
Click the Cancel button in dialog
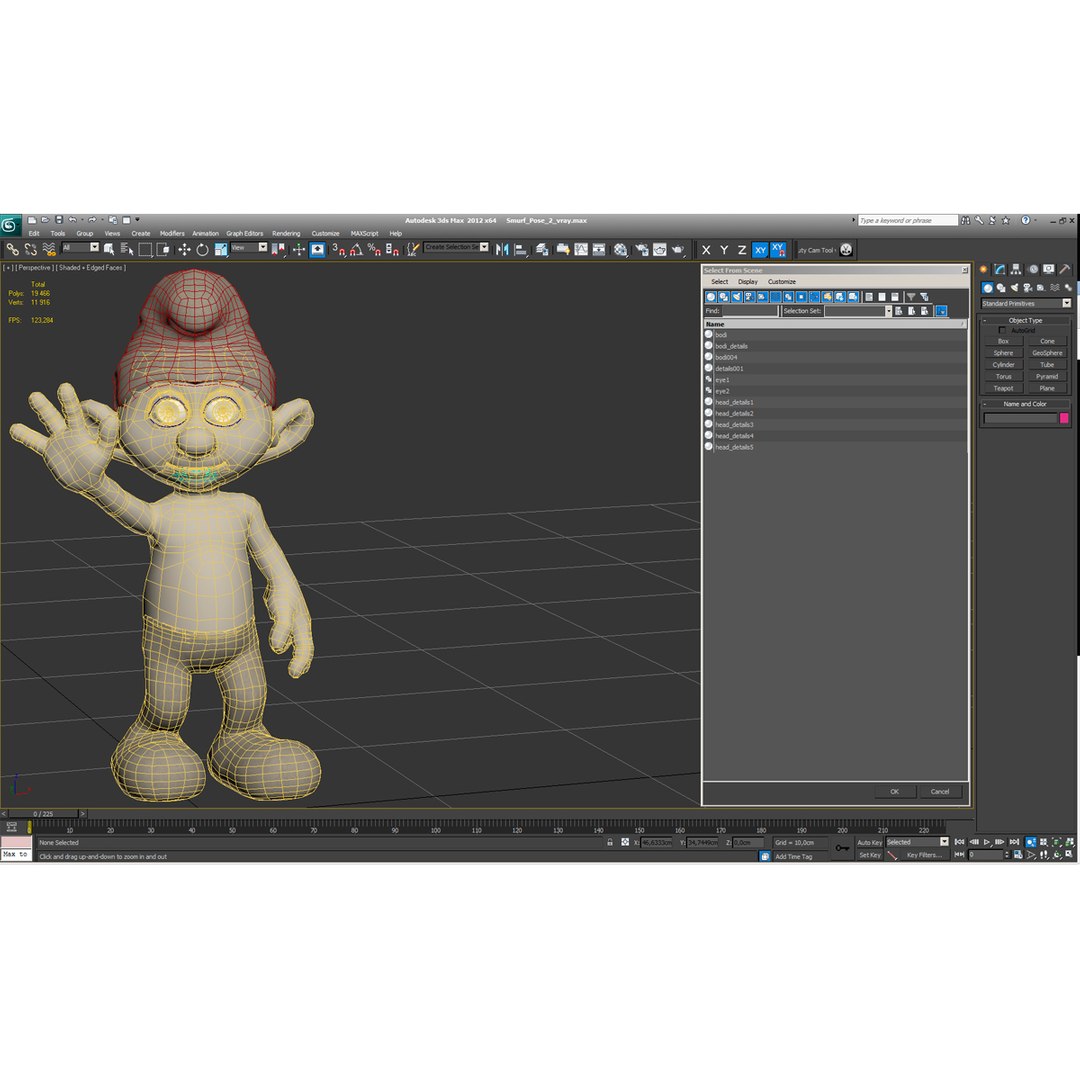pos(939,791)
